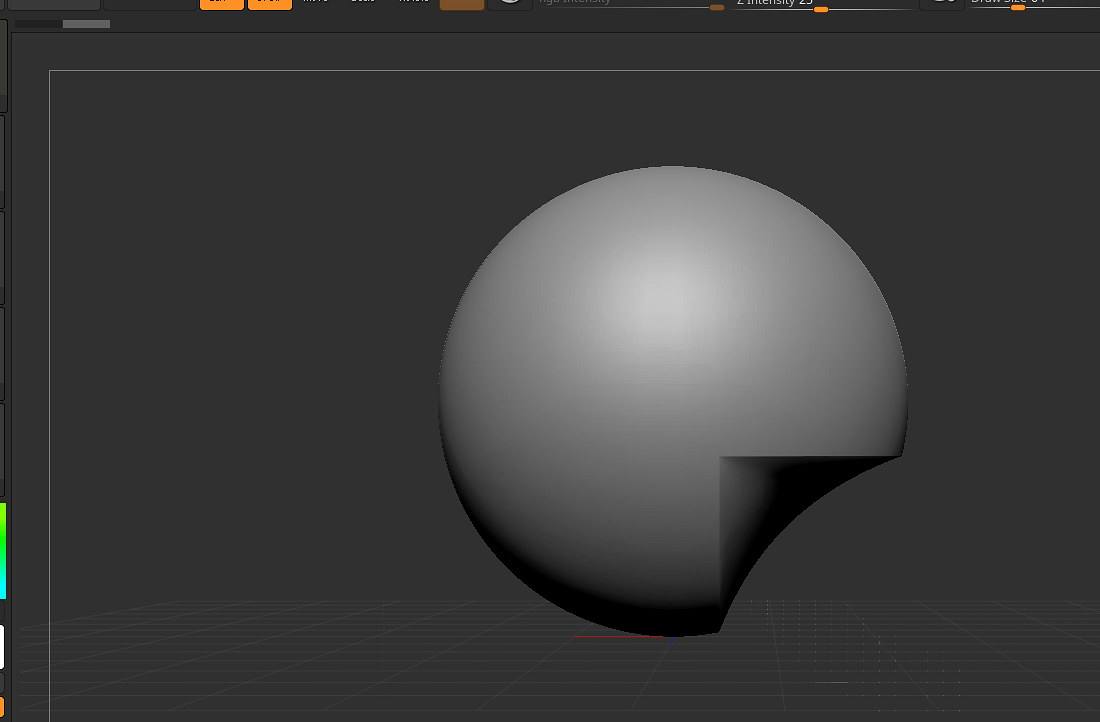Image resolution: width=1100 pixels, height=722 pixels.
Task: Adjust the Draw Size slider
Action: pyautogui.click(x=1034, y=4)
